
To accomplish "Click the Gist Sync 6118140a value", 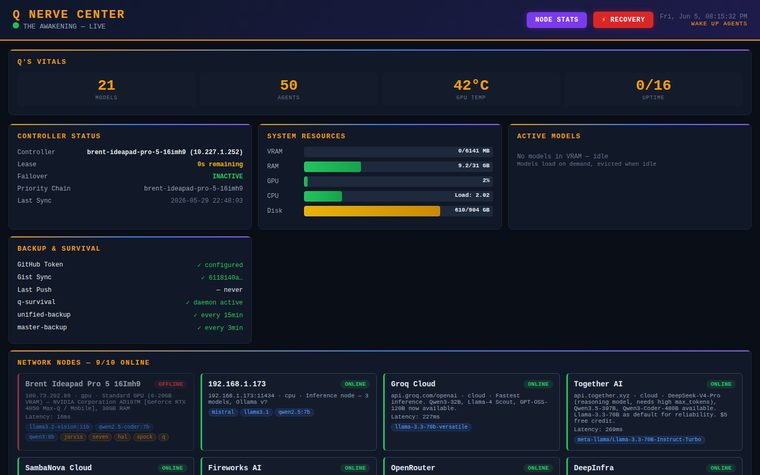I will (222, 278).
